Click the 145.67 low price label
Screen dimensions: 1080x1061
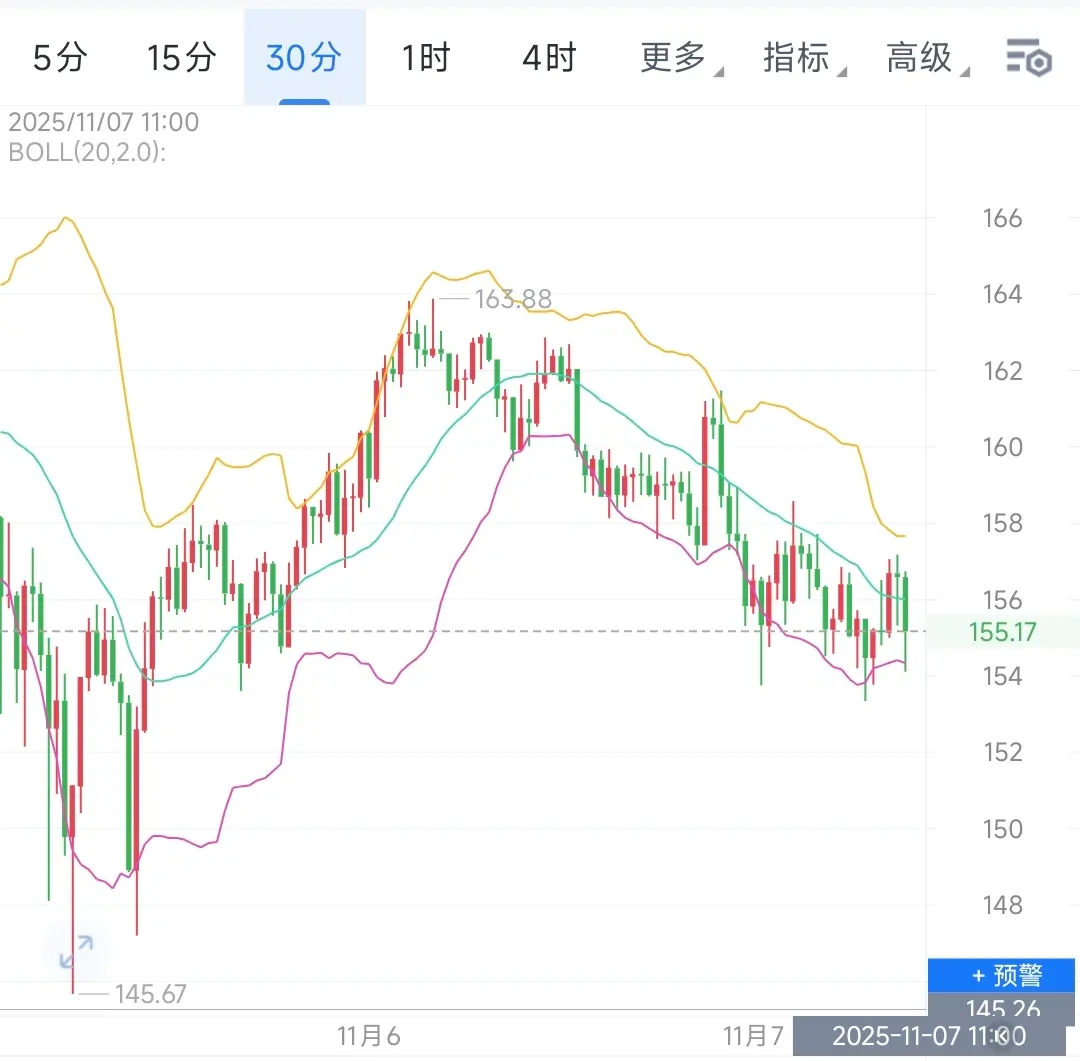150,994
